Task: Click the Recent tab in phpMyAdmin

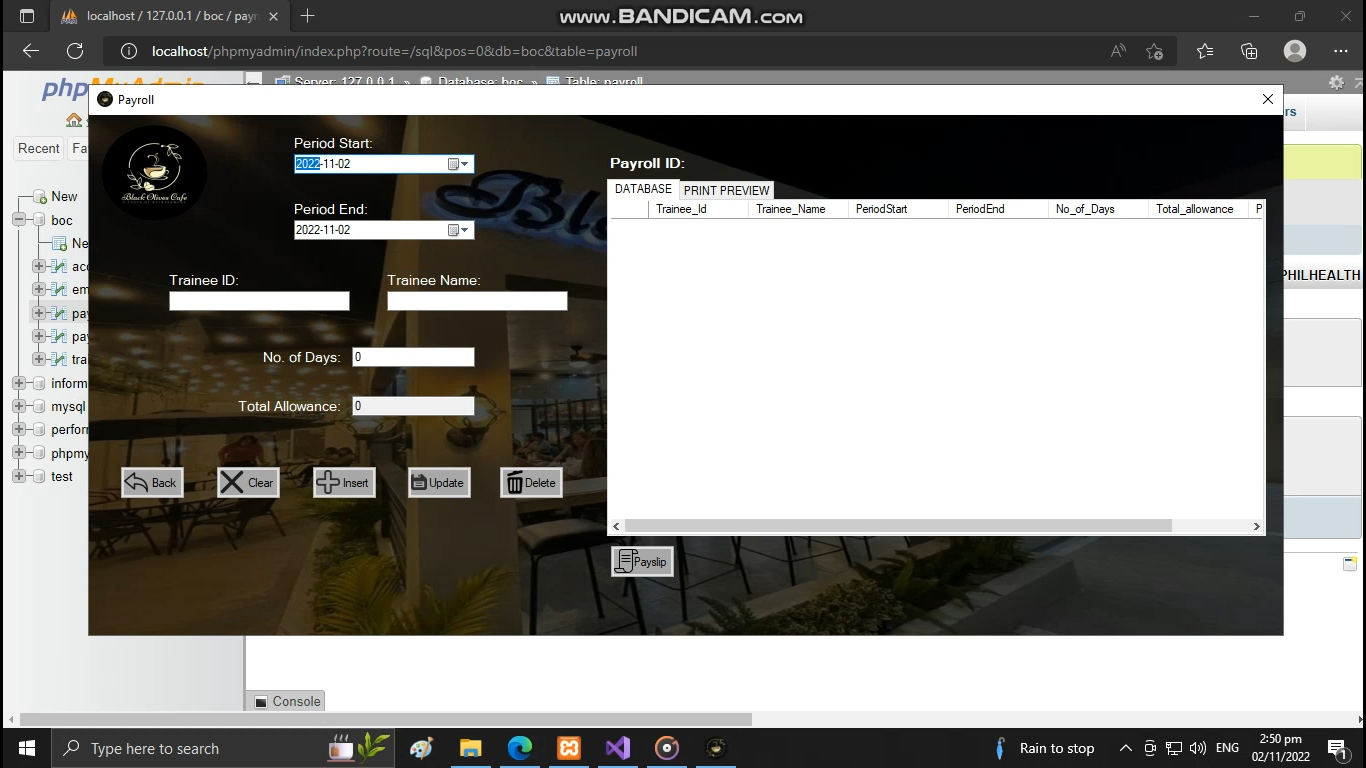Action: click(x=39, y=148)
